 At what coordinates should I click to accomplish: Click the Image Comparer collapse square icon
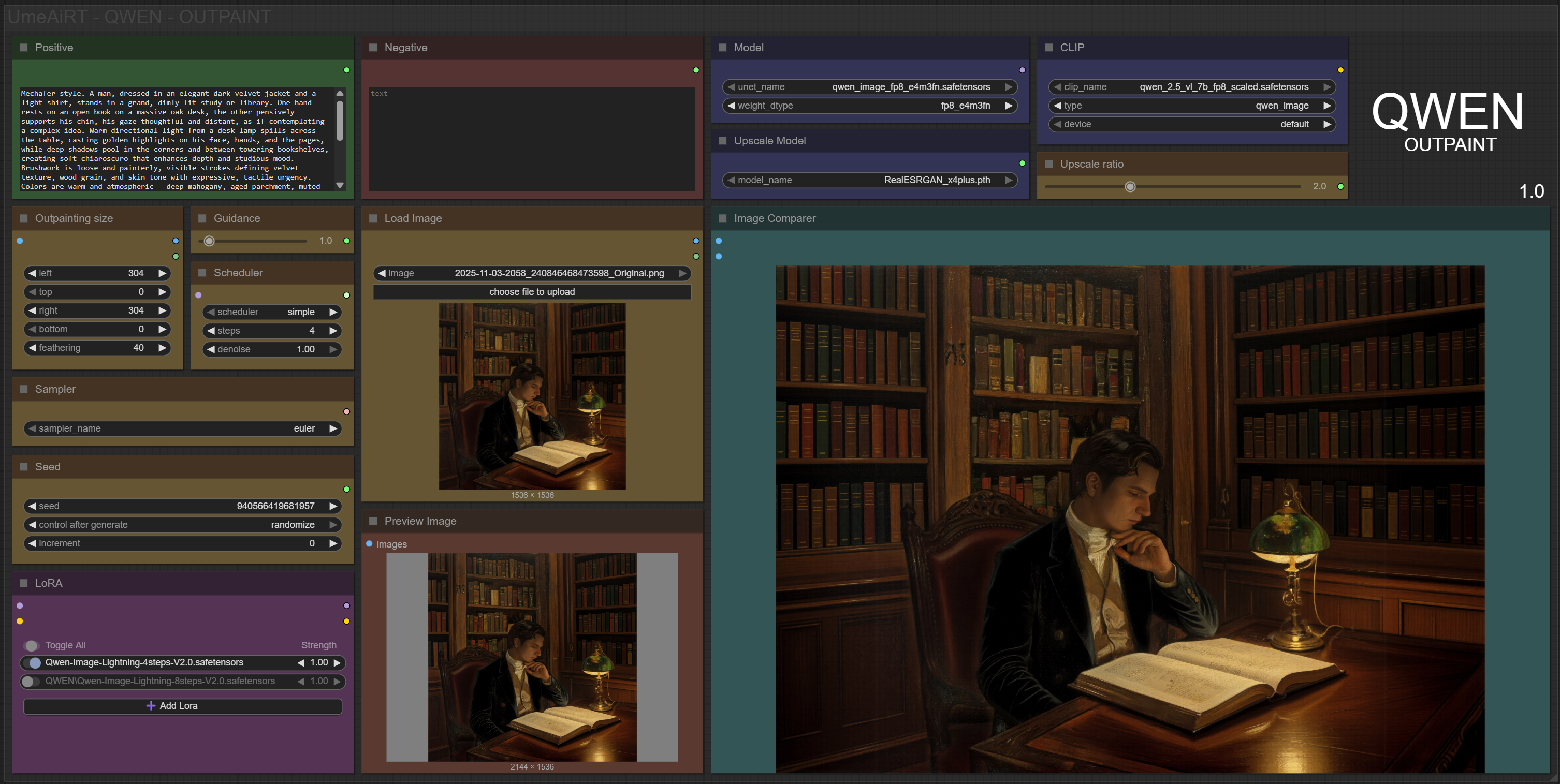coord(722,218)
